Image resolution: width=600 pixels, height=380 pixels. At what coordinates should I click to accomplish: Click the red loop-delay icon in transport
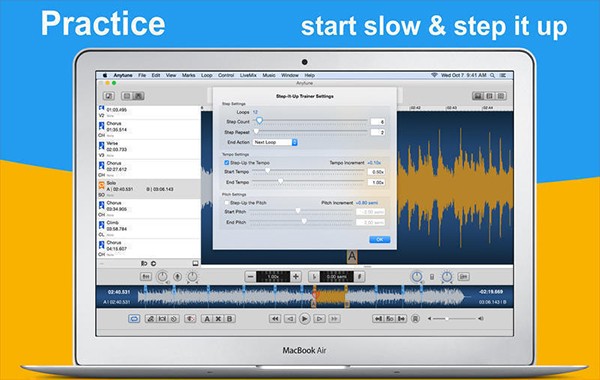[x=190, y=319]
